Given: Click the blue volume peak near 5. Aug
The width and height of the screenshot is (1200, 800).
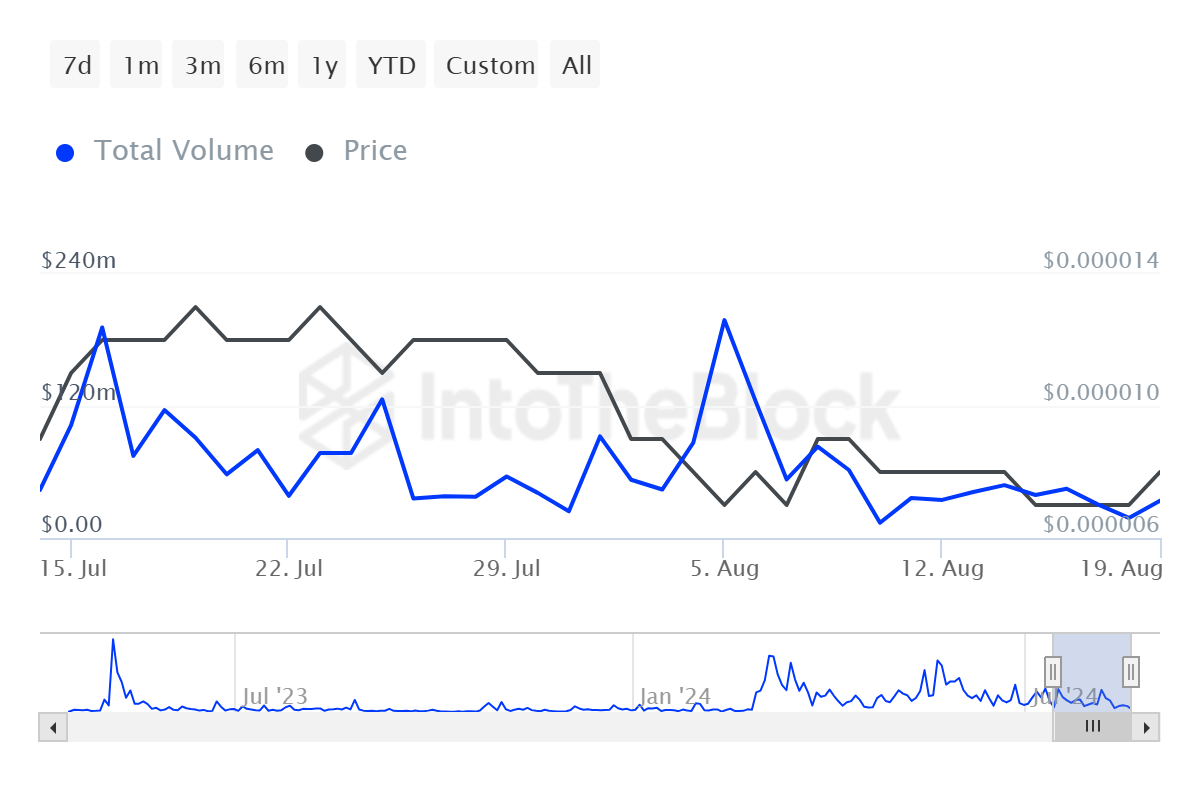Looking at the screenshot, I should 723,320.
